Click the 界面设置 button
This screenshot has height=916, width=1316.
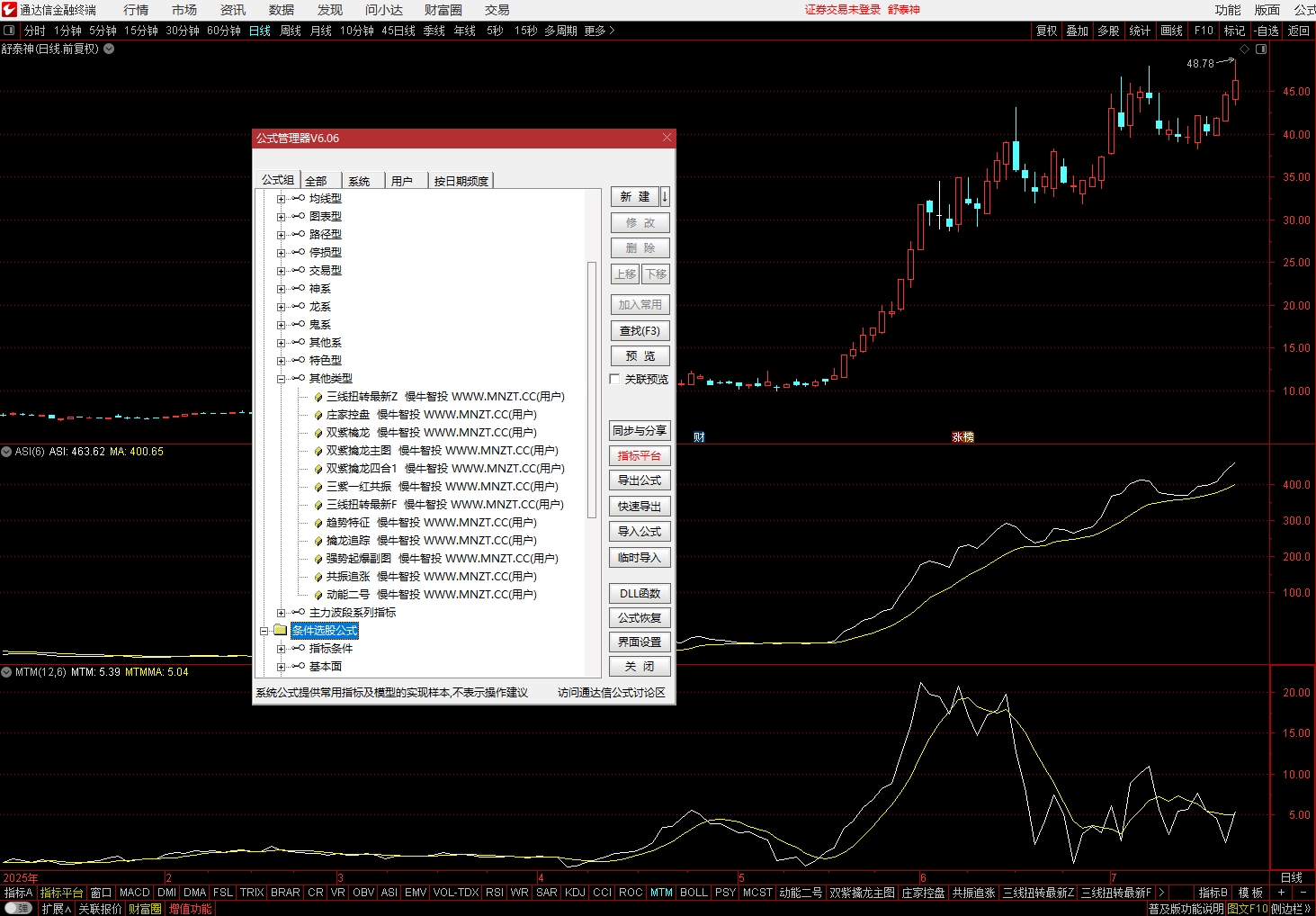640,642
